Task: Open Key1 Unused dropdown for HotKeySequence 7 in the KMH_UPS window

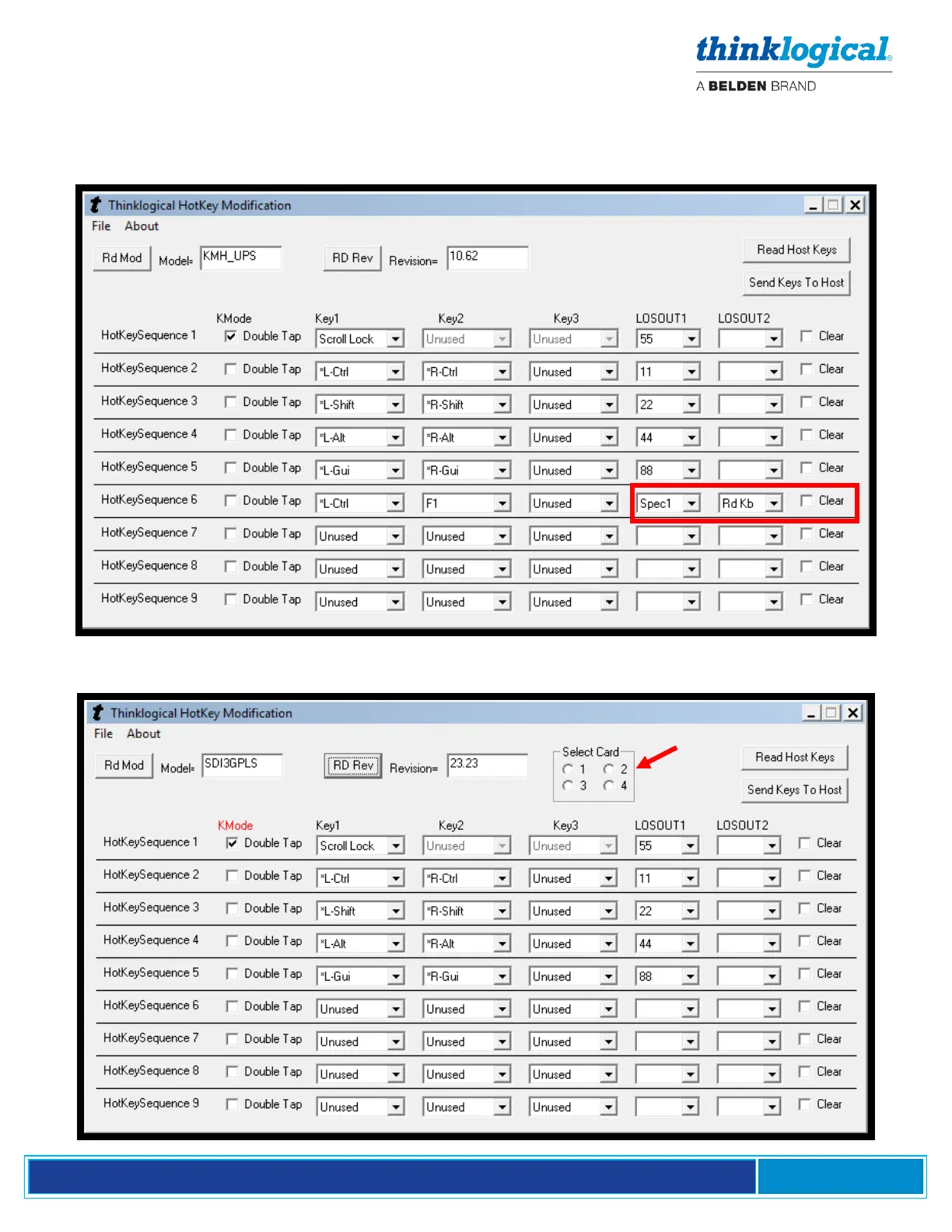Action: tap(396, 536)
